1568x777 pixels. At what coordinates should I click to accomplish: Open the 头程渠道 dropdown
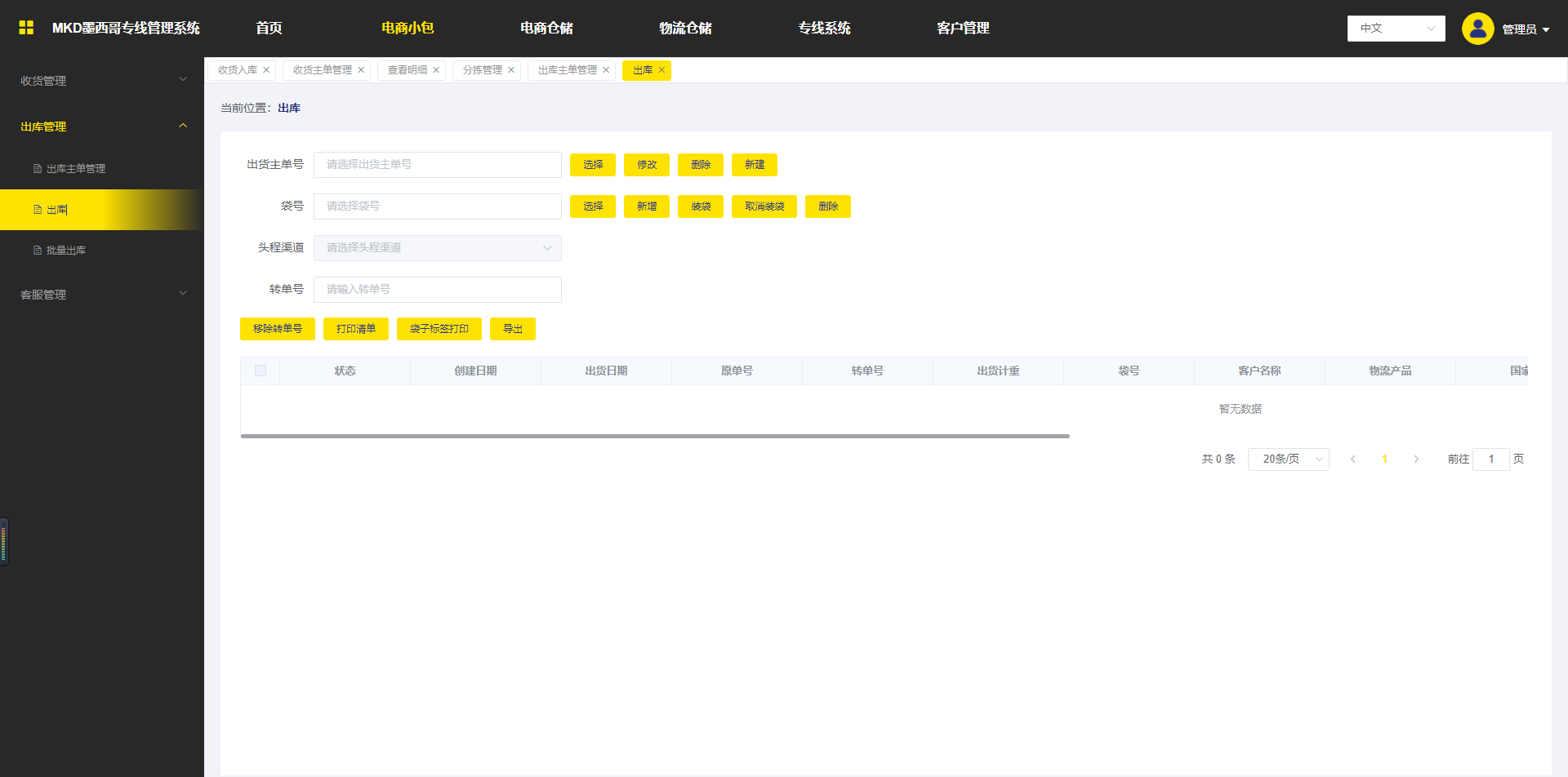437,248
